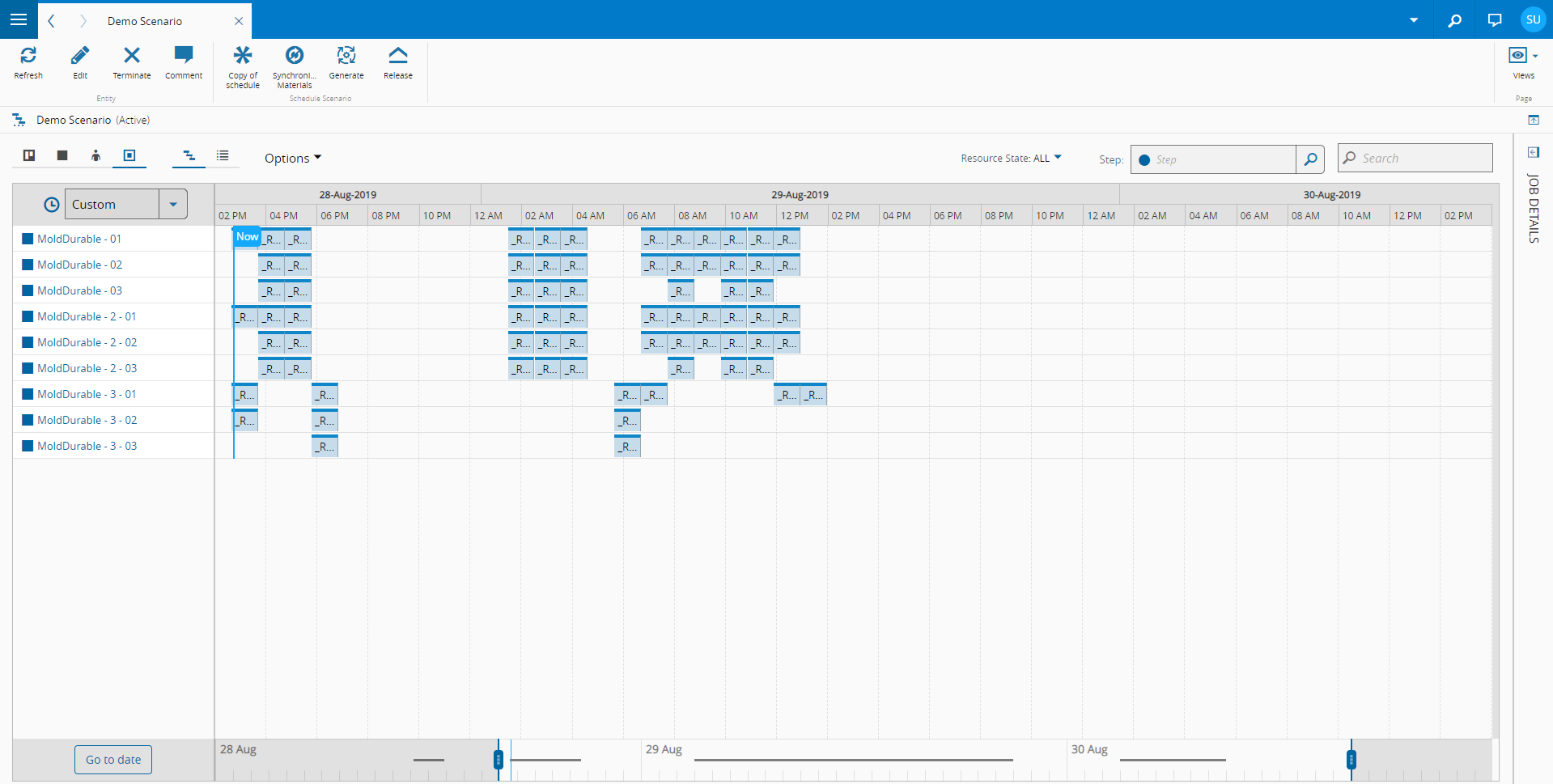This screenshot has height=784, width=1553.
Task: Click the Edit pencil icon
Action: [x=80, y=56]
